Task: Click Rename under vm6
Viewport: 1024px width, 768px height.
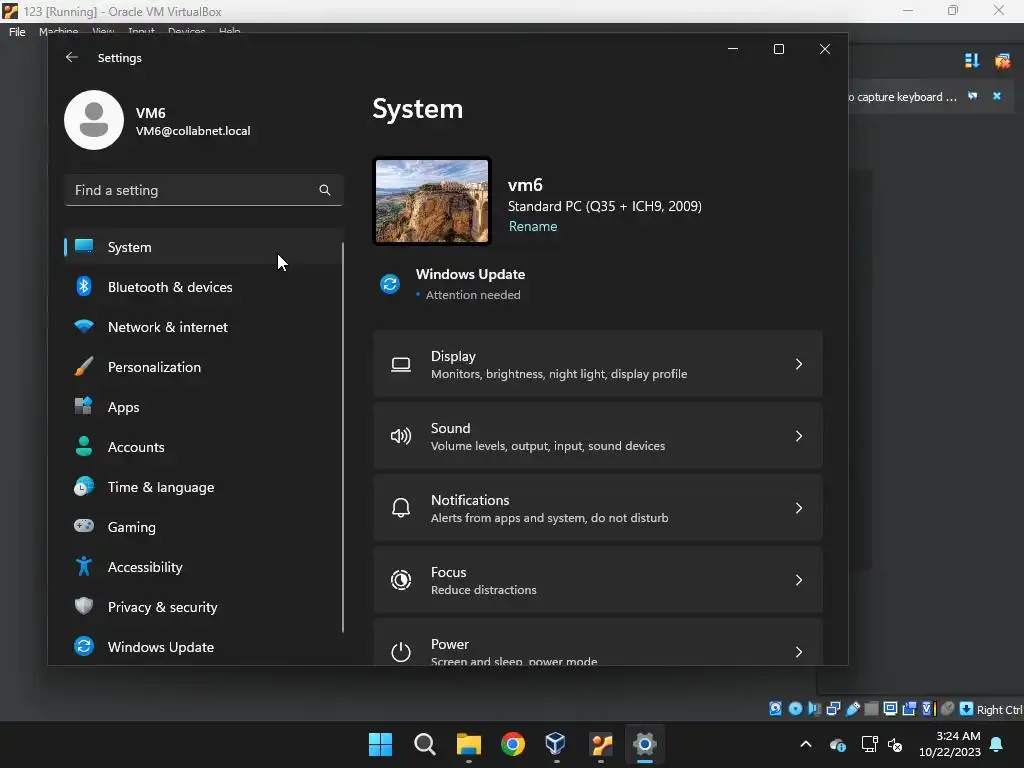Action: point(533,226)
